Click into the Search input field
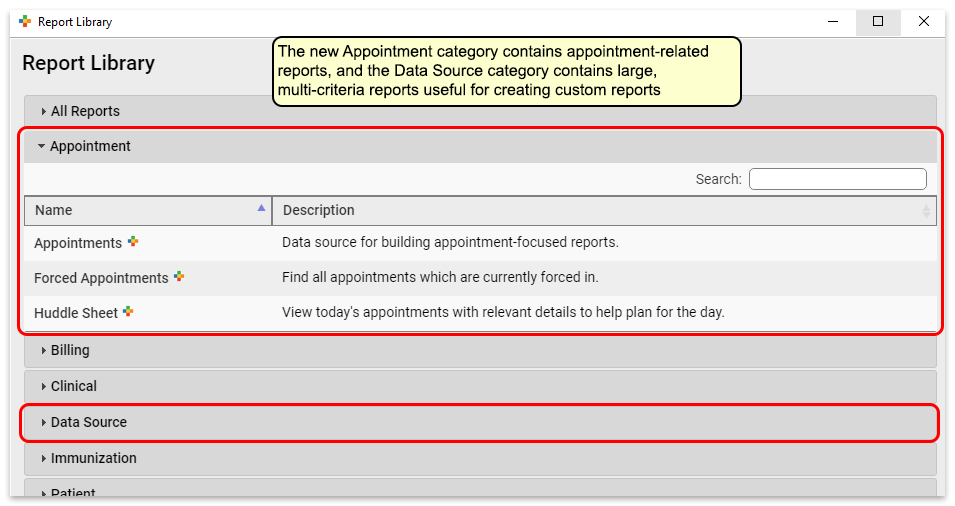 click(x=837, y=179)
